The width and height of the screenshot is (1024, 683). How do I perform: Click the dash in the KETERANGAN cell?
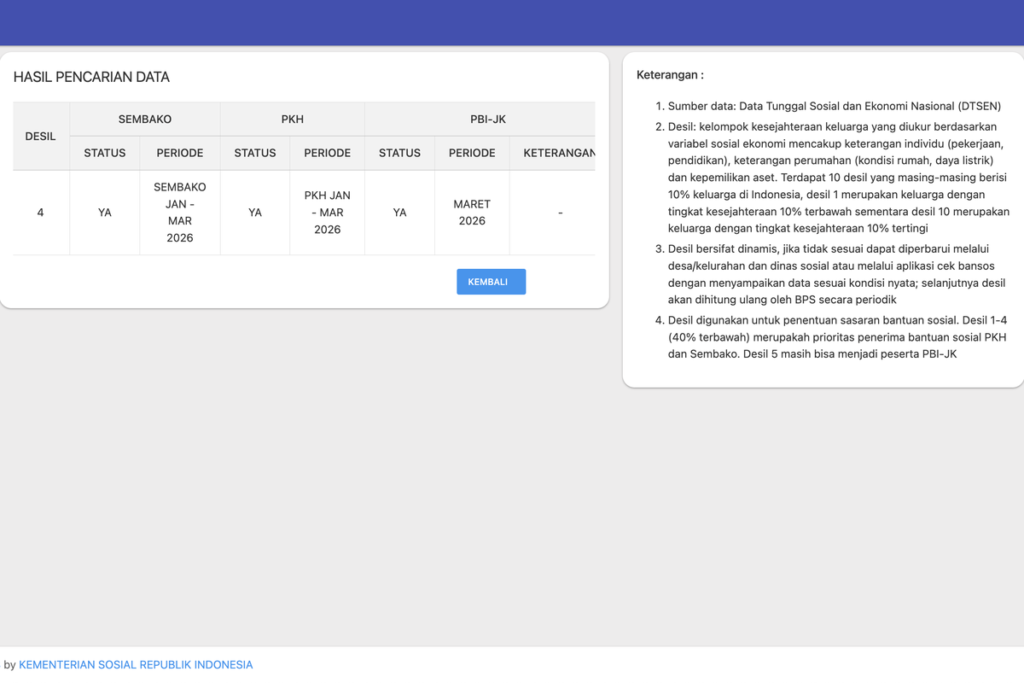[560, 212]
